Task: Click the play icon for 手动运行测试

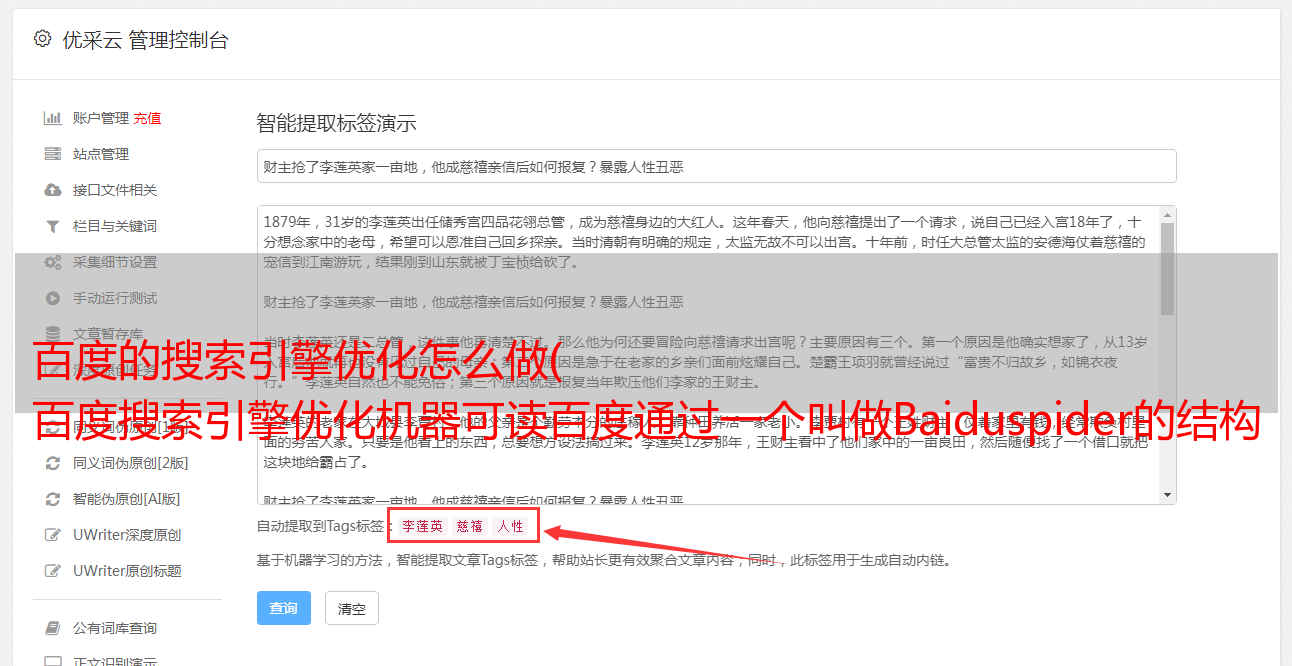Action: [53, 298]
